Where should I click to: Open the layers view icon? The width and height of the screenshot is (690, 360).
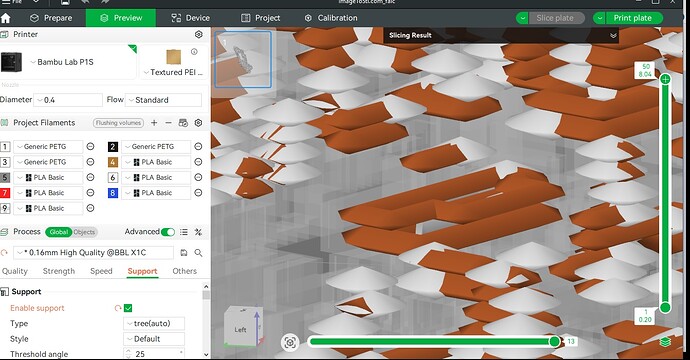pyautogui.click(x=665, y=342)
